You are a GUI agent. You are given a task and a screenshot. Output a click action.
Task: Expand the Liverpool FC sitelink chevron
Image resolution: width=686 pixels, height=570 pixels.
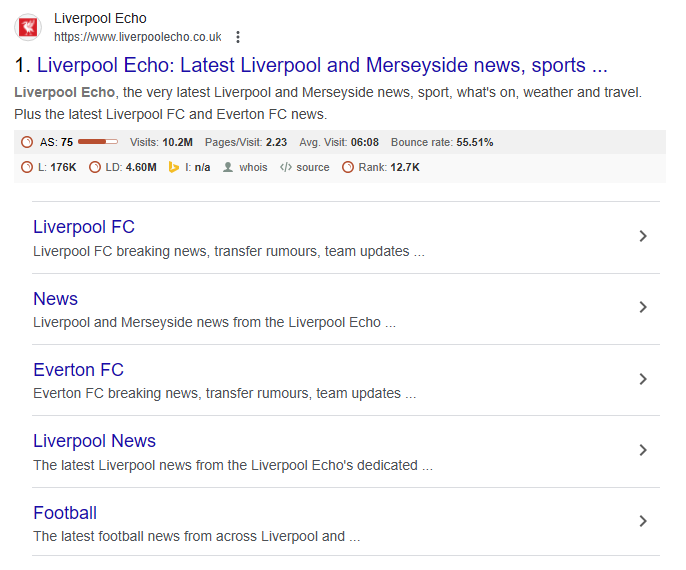643,236
